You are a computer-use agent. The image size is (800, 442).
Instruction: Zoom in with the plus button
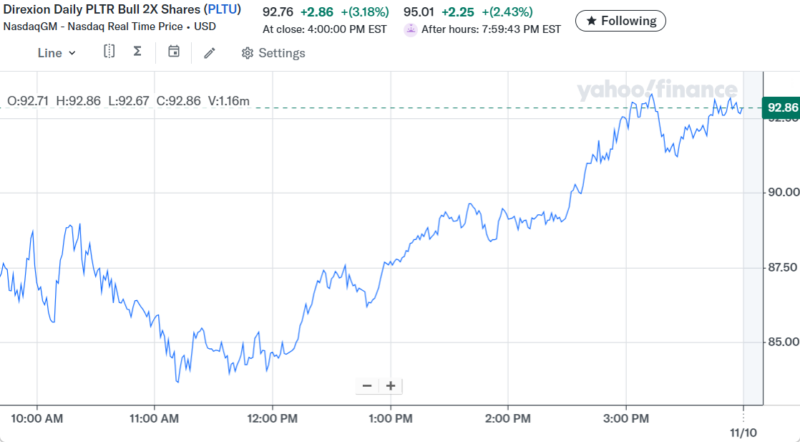tap(391, 386)
